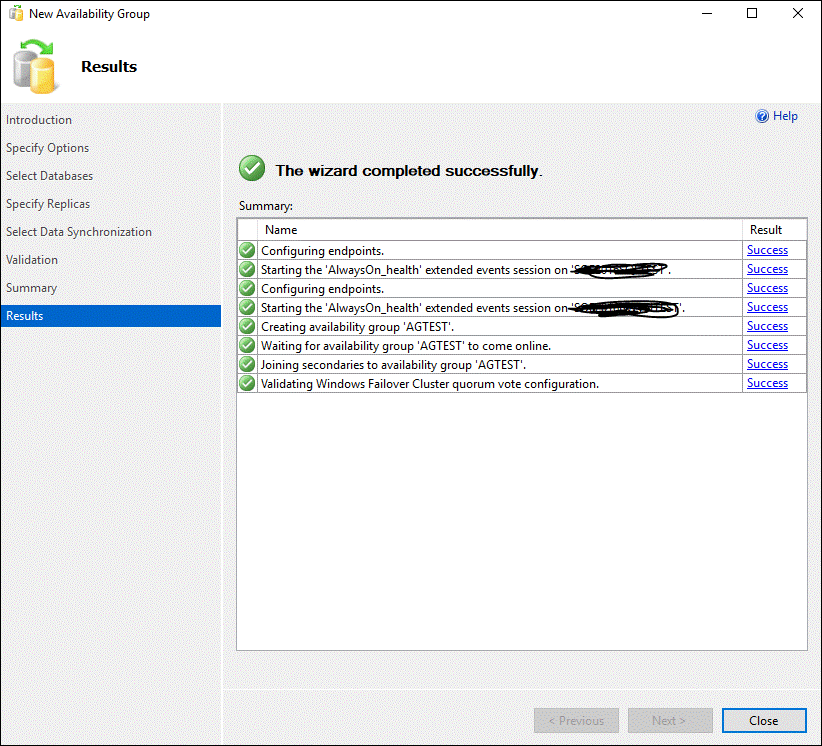Click green check icon for Creating availability group
The width and height of the screenshot is (822, 746).
pos(247,326)
